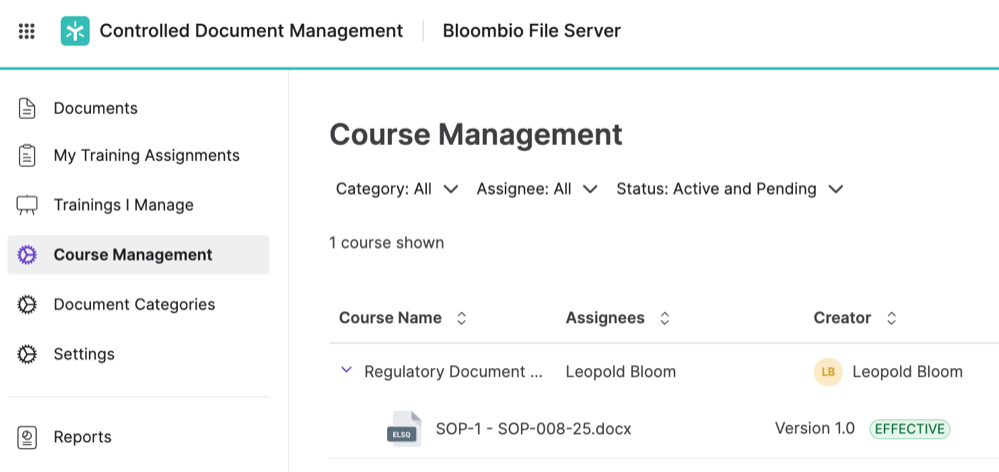Sort by Course Name column arrows
Image resolution: width=999 pixels, height=472 pixels.
click(x=462, y=318)
